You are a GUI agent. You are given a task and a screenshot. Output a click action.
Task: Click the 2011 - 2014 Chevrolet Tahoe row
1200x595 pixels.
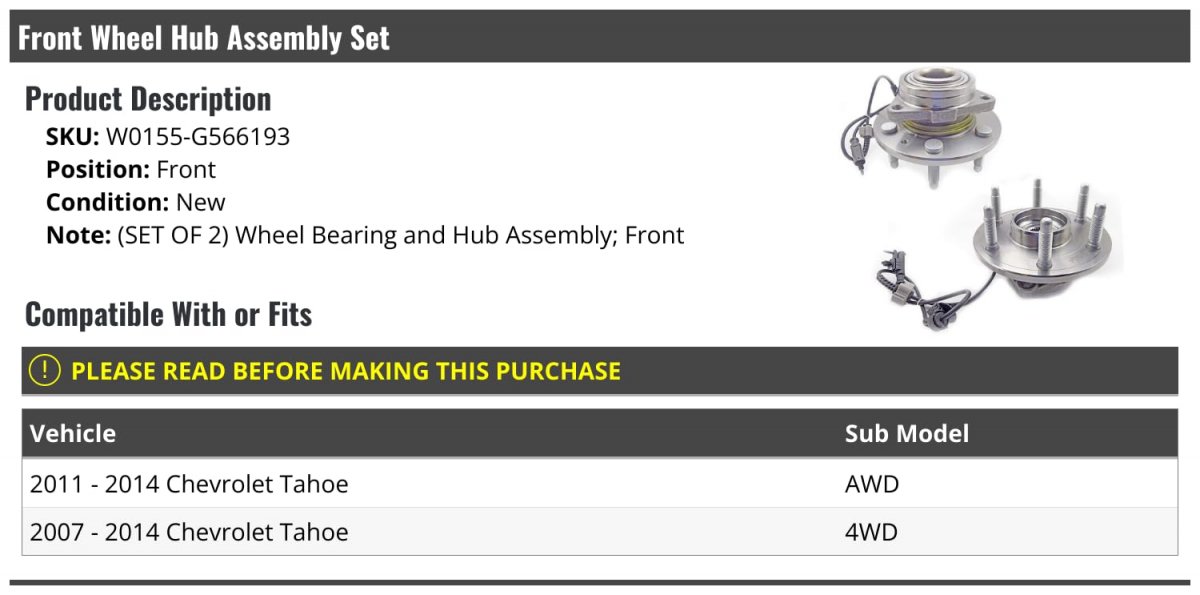189,485
